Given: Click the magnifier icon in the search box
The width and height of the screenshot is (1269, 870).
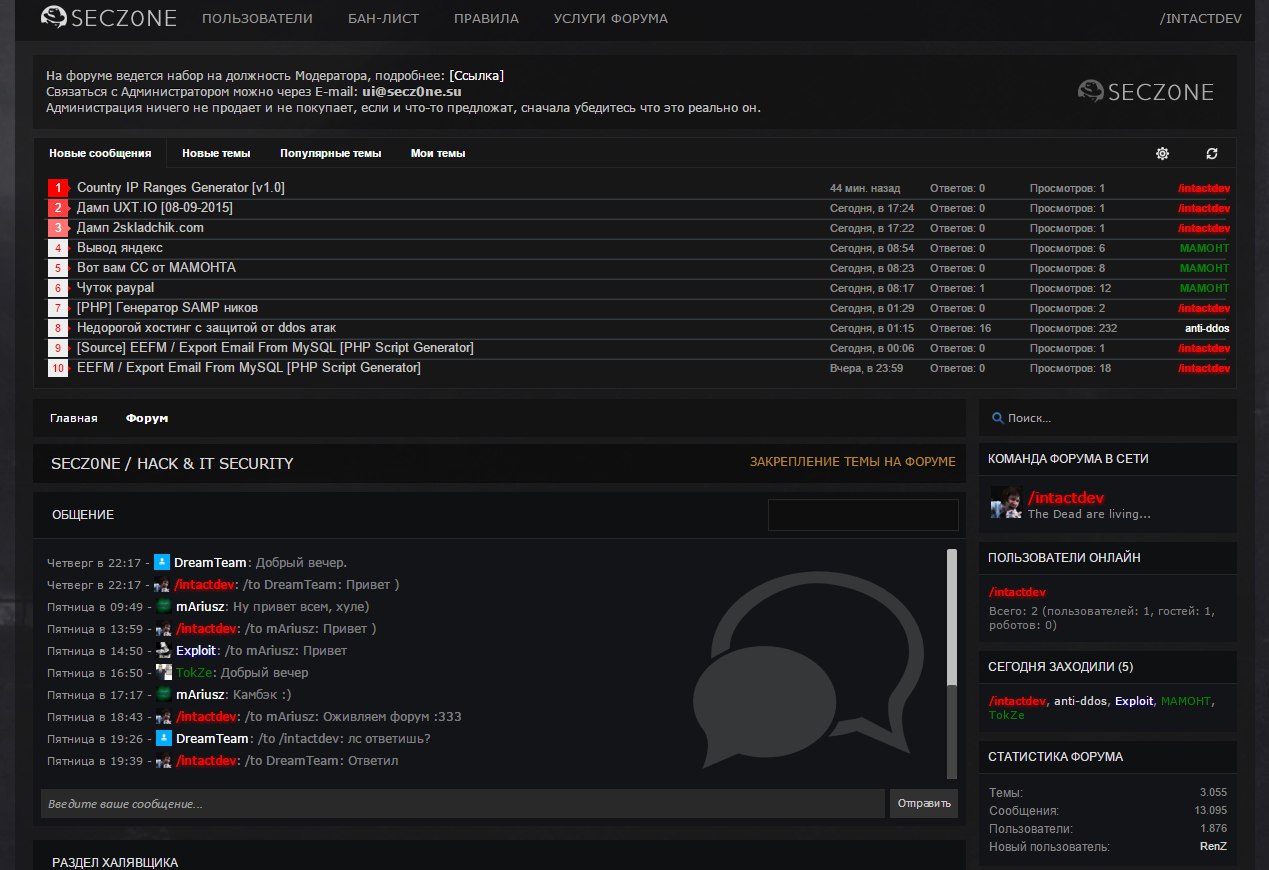Looking at the screenshot, I should (997, 418).
